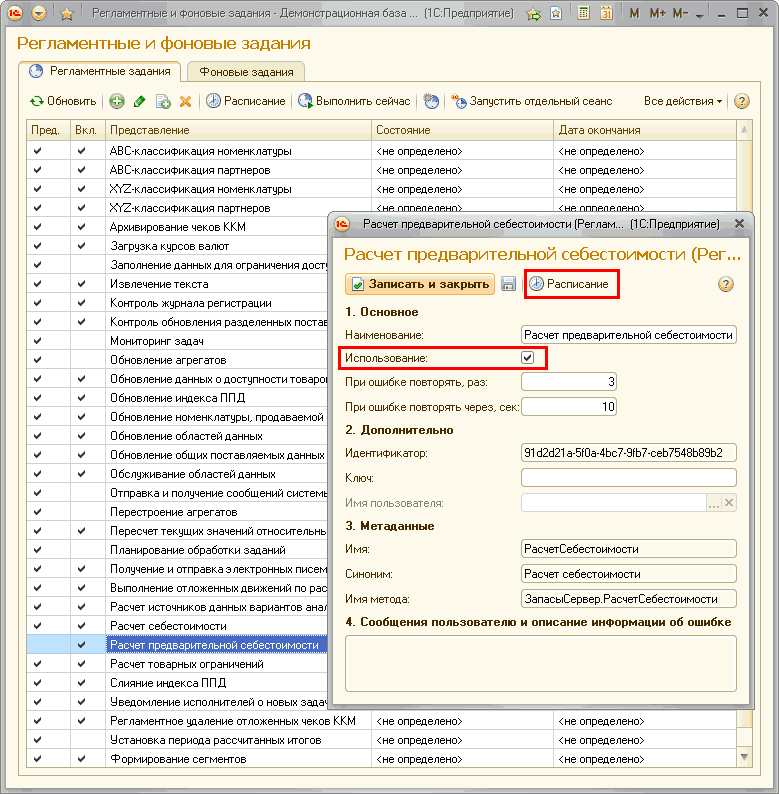
Task: Open the calendar icon in the title bar
Action: [605, 14]
